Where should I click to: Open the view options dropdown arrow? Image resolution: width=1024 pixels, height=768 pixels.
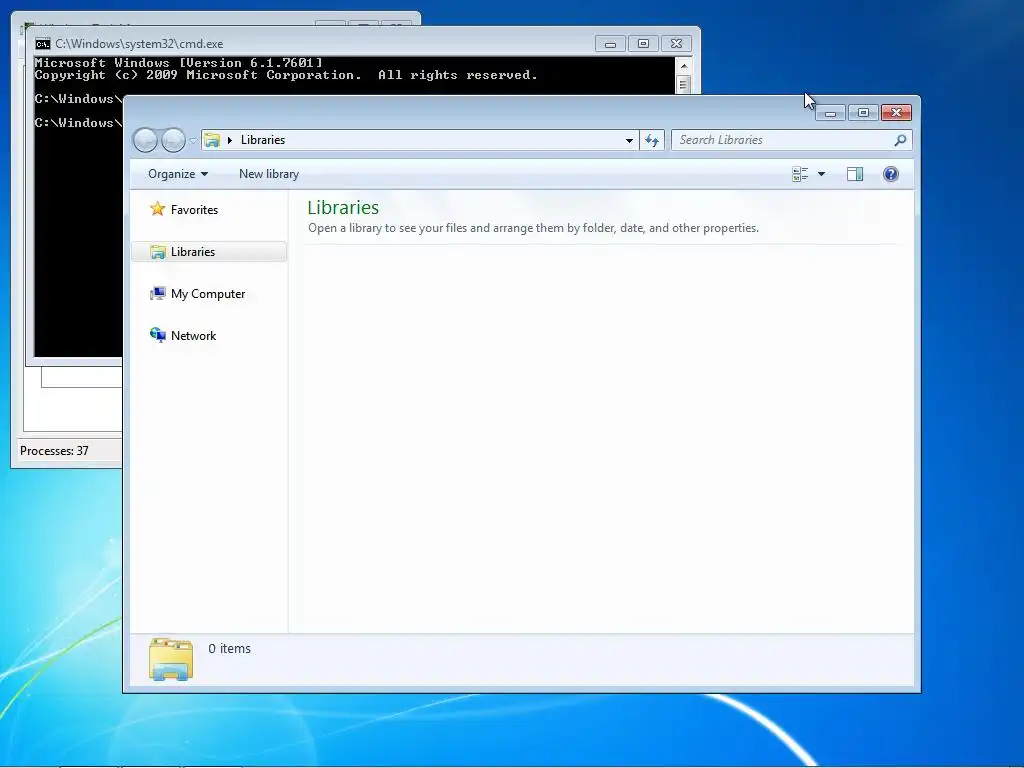822,174
